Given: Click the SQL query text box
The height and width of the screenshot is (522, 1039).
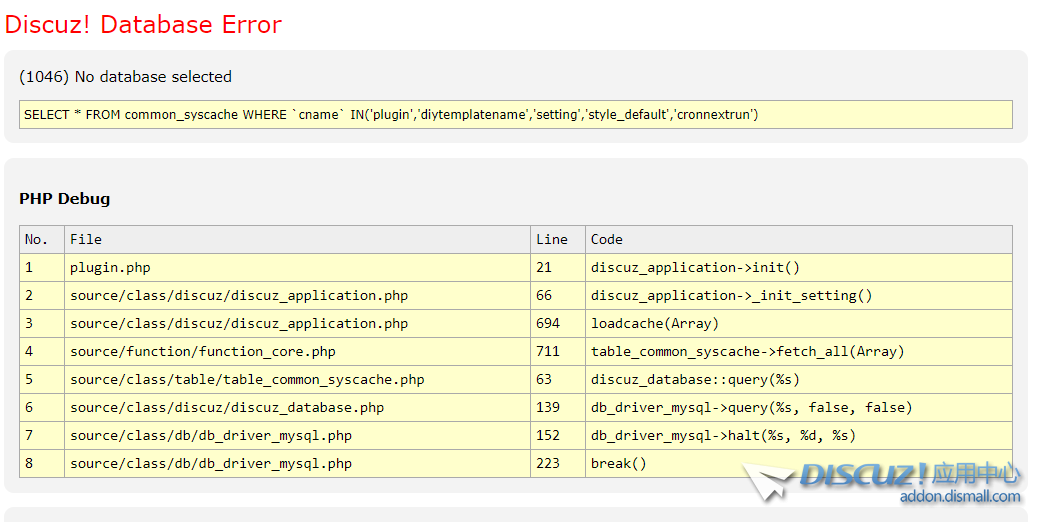Looking at the screenshot, I should click(x=516, y=115).
